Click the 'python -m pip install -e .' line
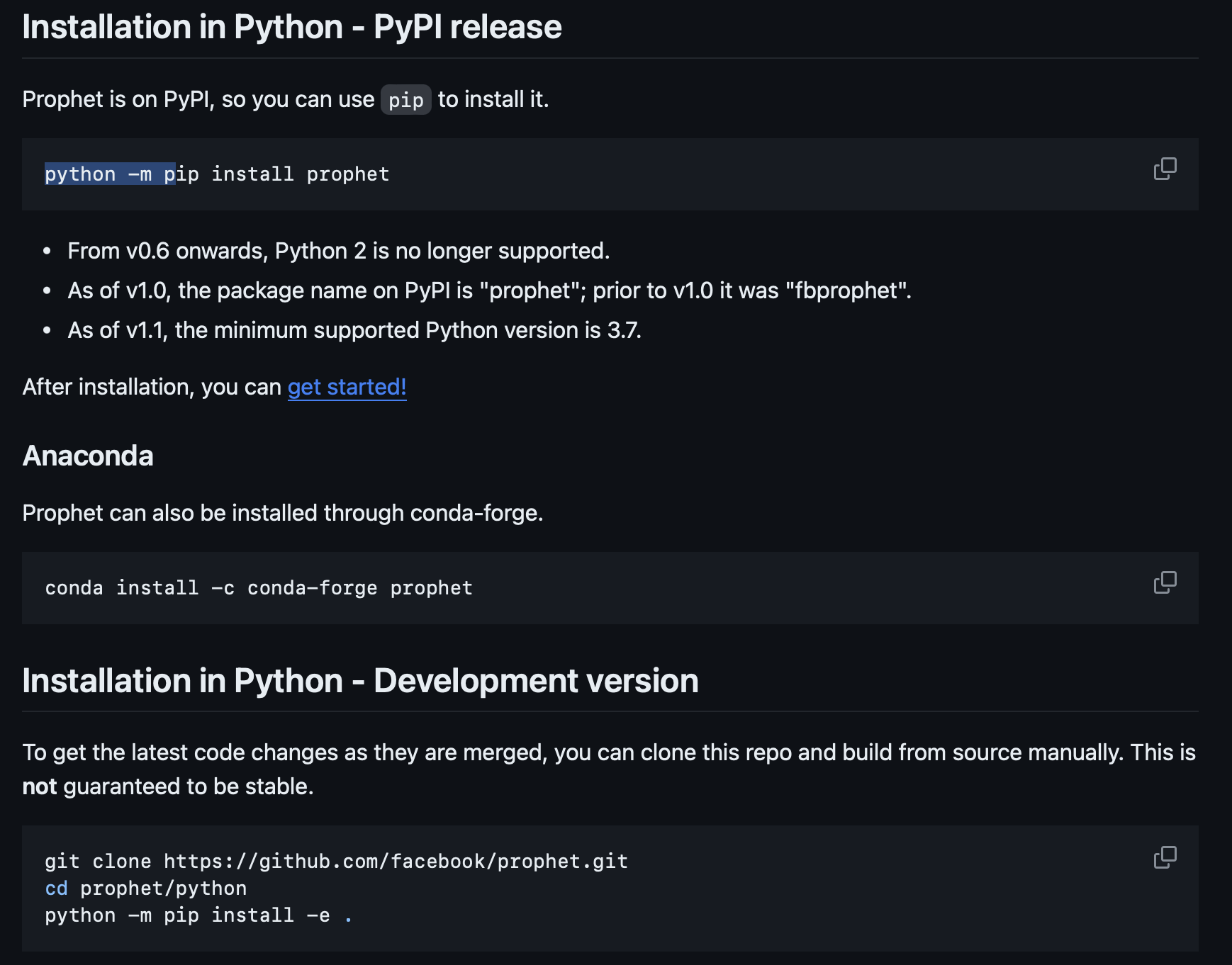Image resolution: width=1232 pixels, height=965 pixels. pyautogui.click(x=198, y=915)
